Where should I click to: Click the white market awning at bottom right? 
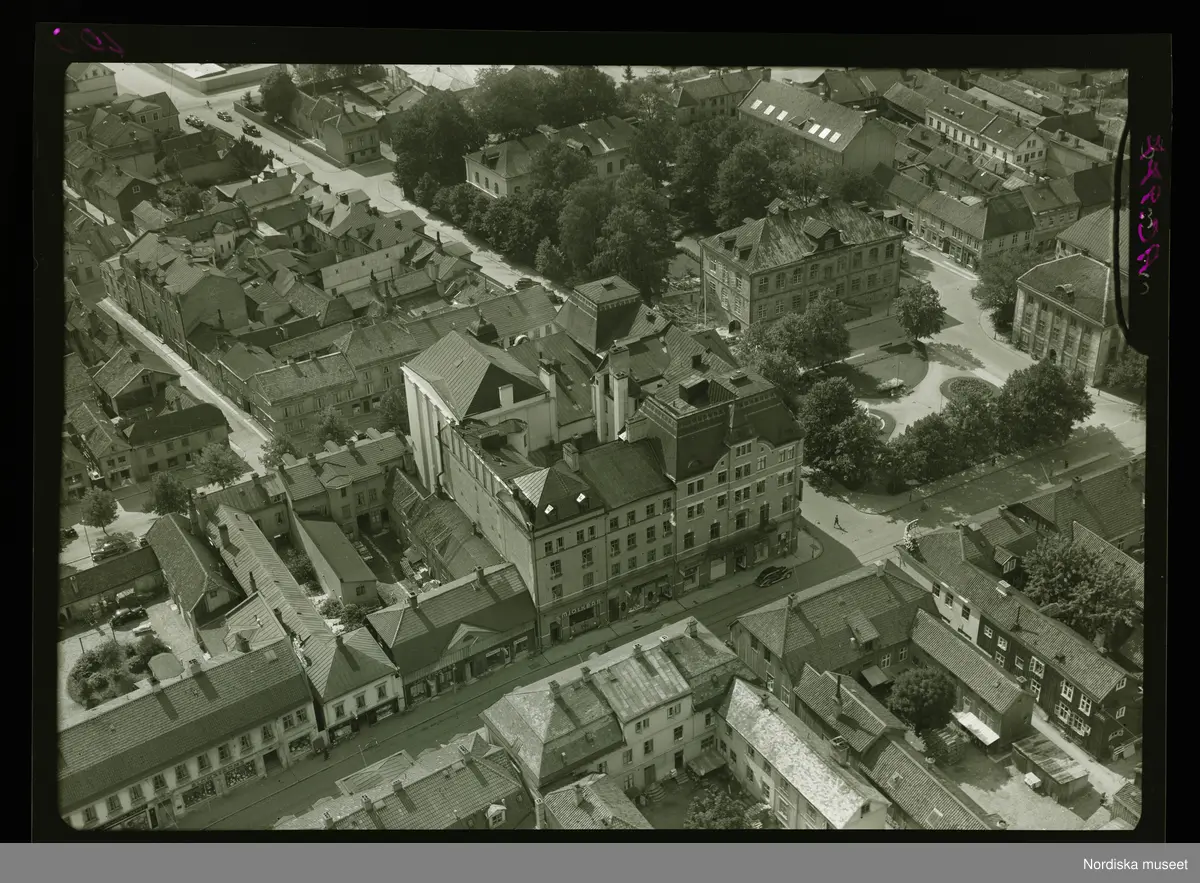click(x=976, y=728)
